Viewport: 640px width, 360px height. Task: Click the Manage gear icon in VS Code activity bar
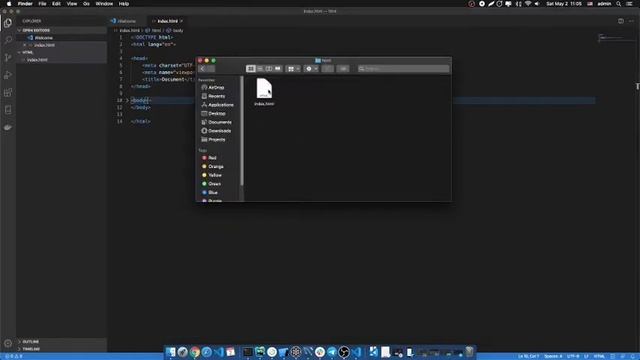[x=8, y=343]
